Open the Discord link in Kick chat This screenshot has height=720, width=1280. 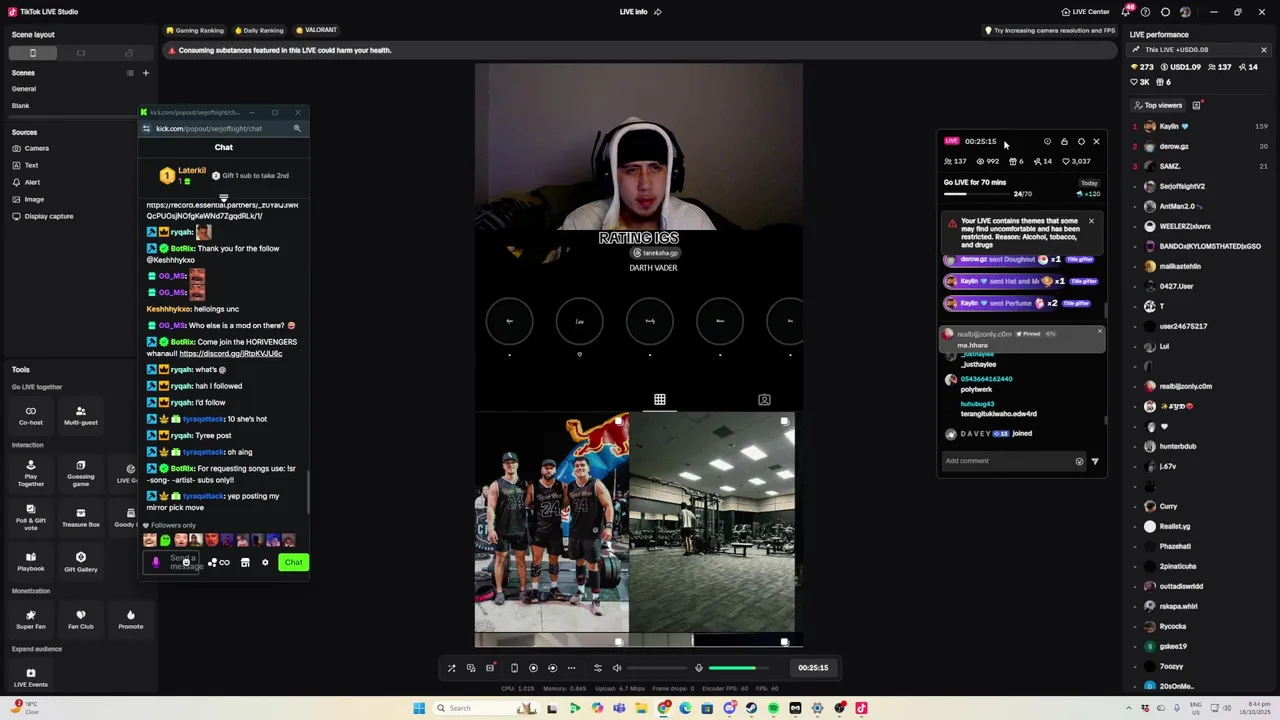(230, 353)
